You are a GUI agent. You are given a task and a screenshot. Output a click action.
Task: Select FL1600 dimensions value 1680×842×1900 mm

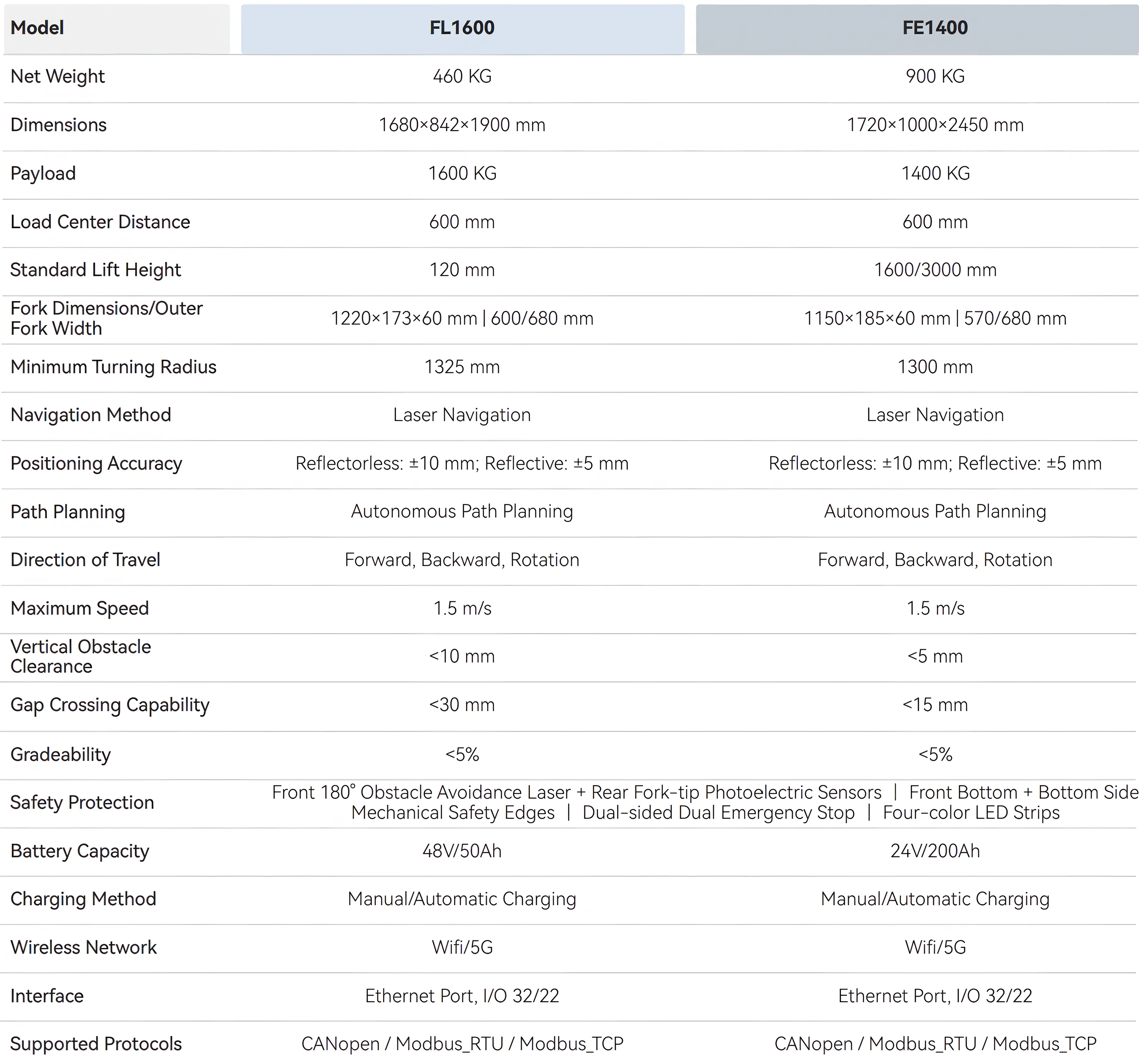[462, 125]
